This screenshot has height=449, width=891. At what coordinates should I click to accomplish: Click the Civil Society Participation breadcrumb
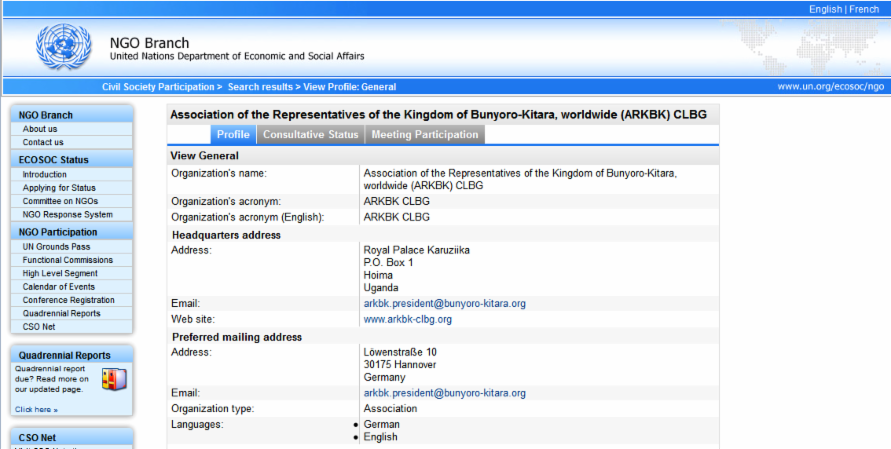coord(158,87)
